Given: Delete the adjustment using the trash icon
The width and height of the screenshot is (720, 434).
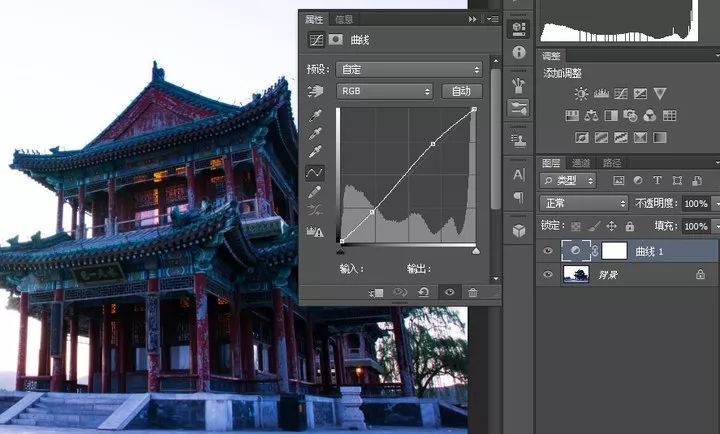Looking at the screenshot, I should [x=472, y=292].
